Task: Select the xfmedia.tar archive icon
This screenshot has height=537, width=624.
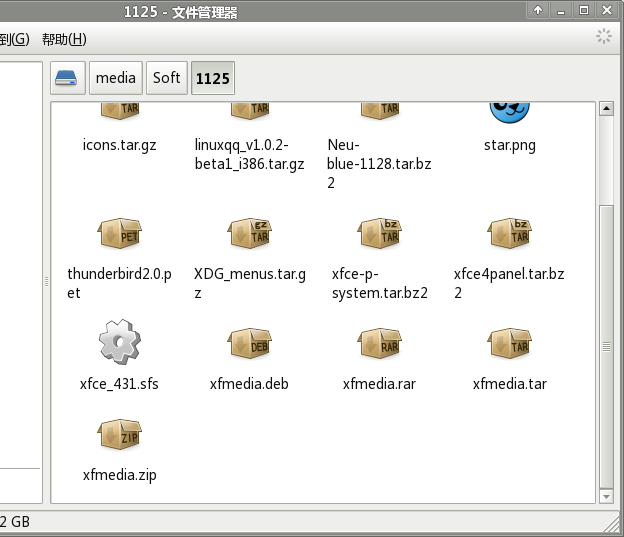Action: 510,343
